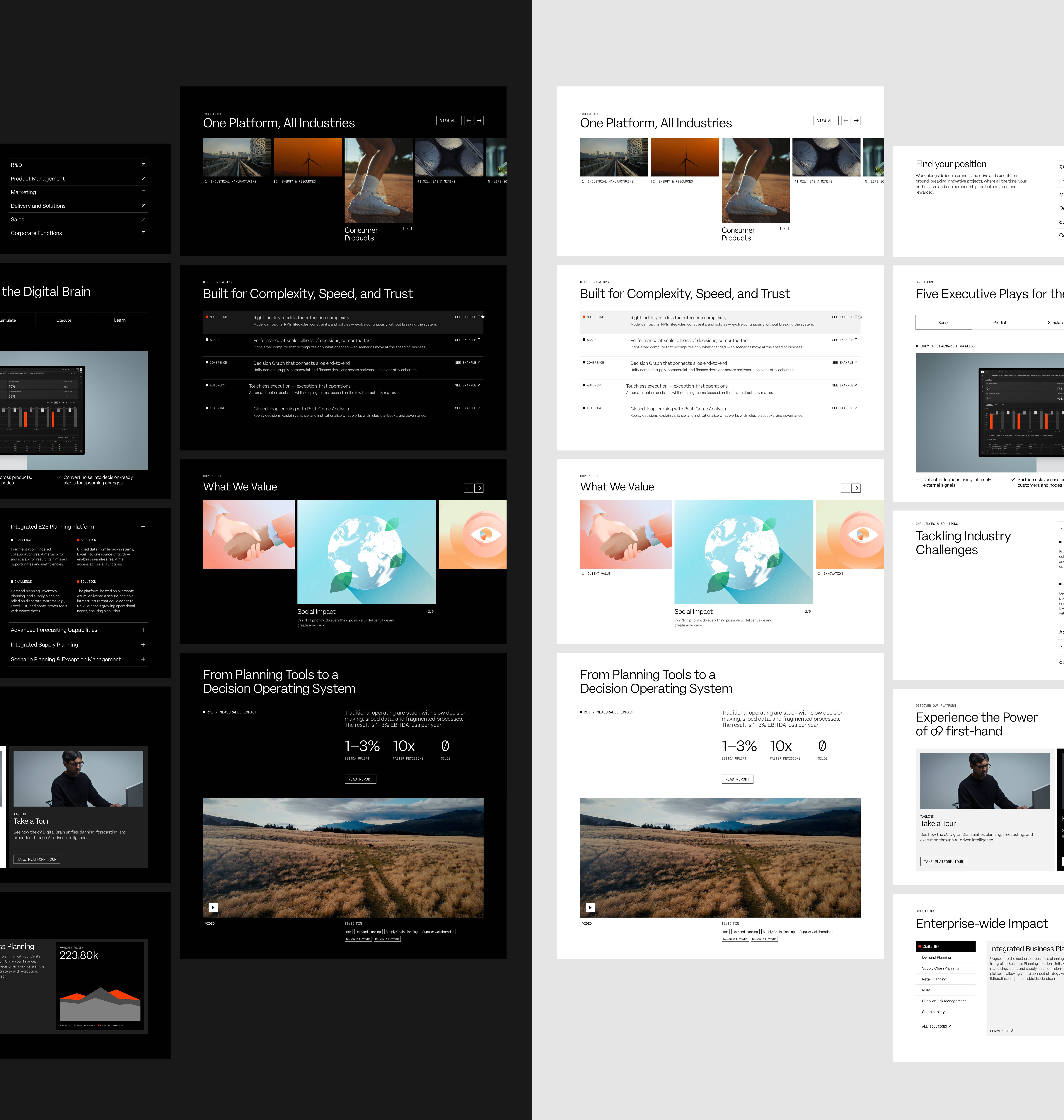Open R&D arrow link in dark jobs list
Viewport: 1064px width, 1120px height.
(x=144, y=165)
